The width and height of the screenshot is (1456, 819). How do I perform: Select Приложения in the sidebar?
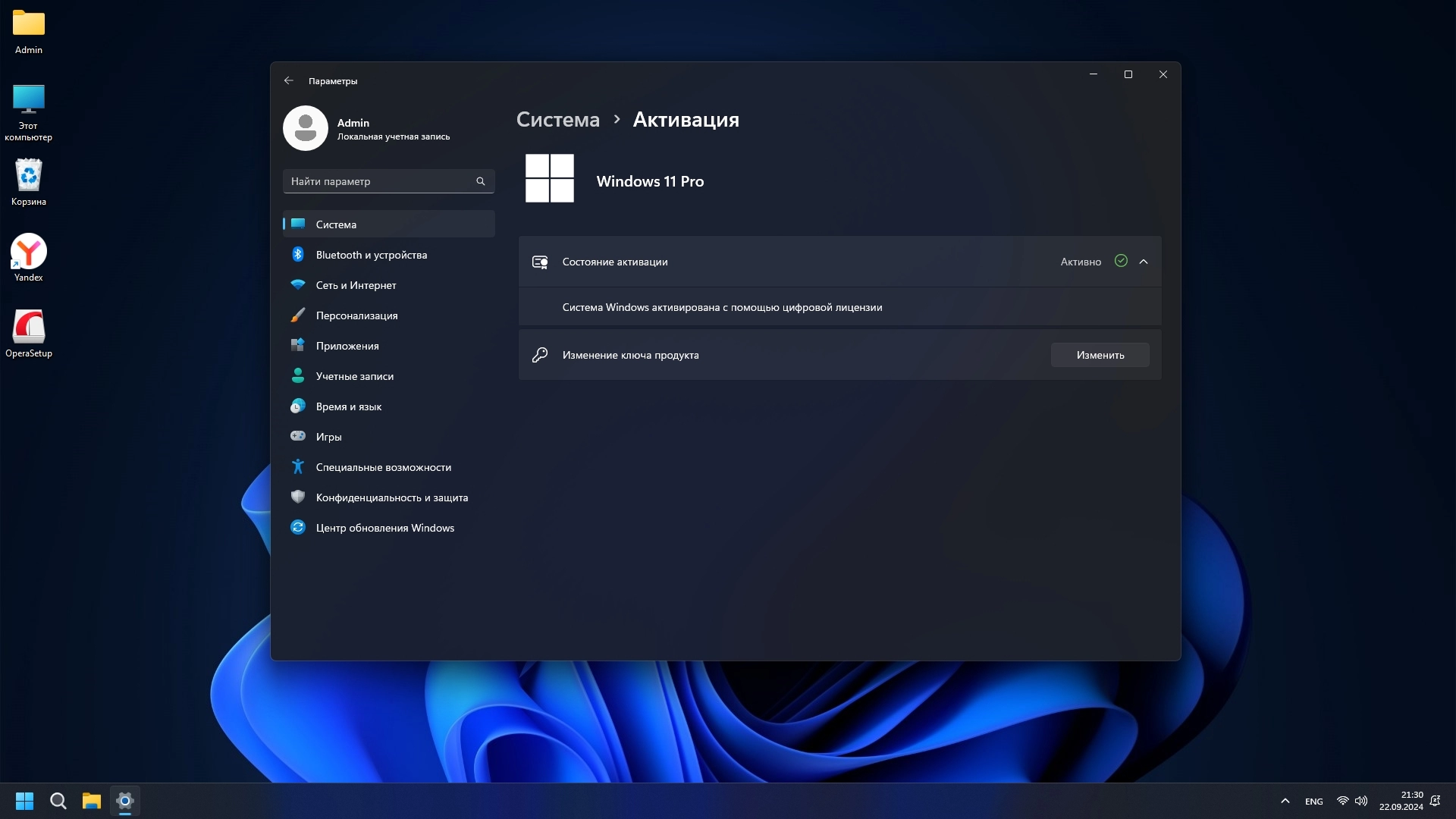pos(347,346)
